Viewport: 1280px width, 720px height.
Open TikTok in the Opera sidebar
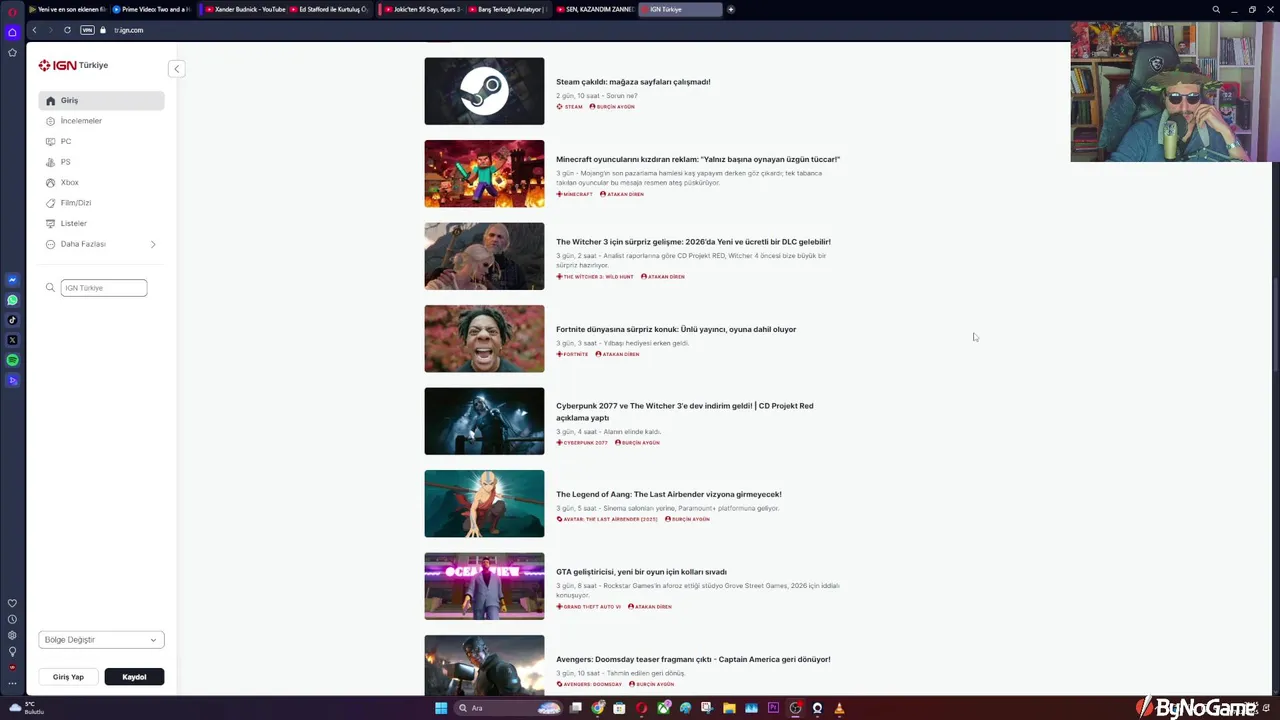tap(12, 320)
